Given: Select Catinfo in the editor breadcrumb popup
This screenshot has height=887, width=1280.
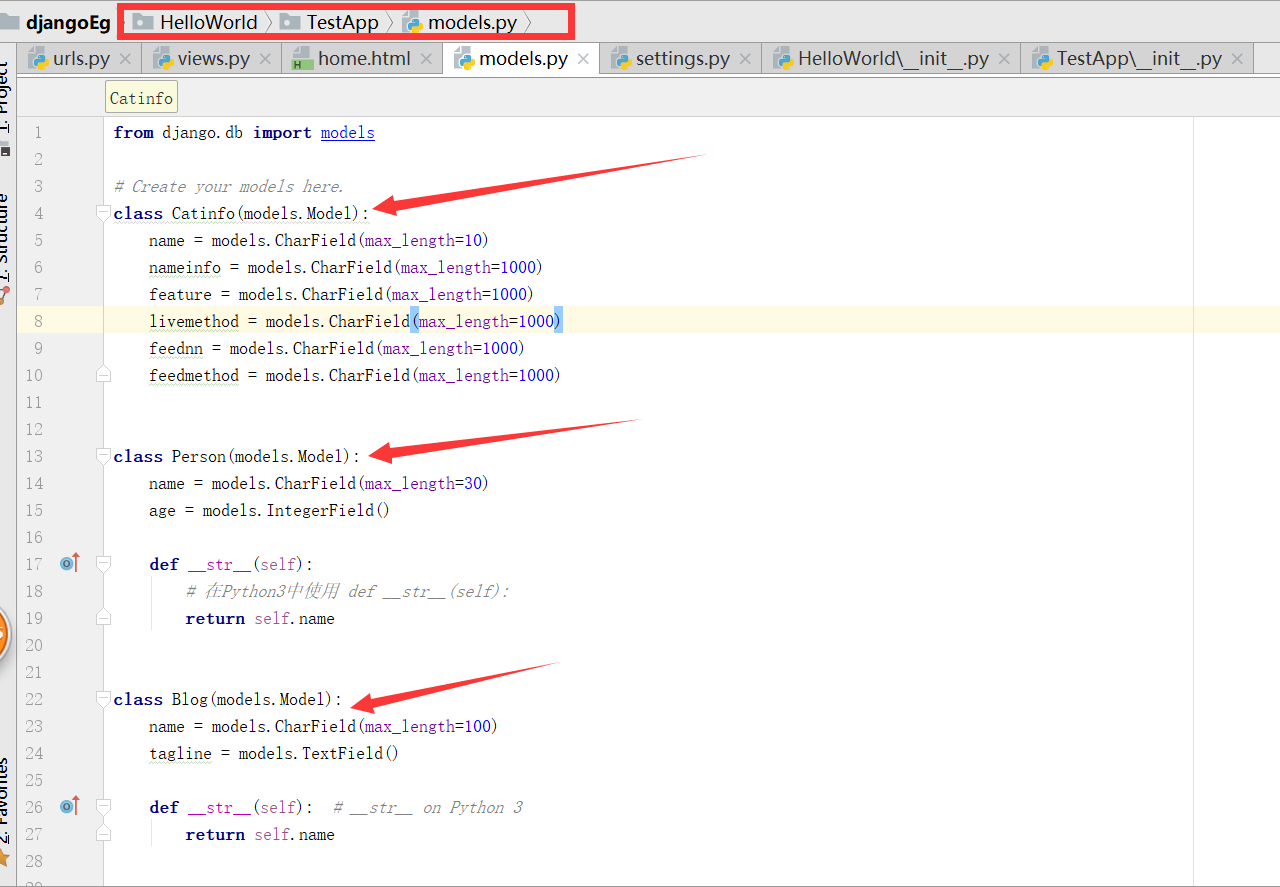Looking at the screenshot, I should pos(140,96).
